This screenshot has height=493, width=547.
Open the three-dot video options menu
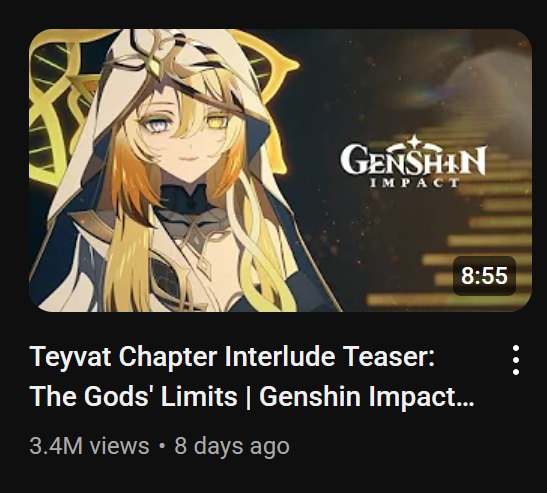coord(516,360)
